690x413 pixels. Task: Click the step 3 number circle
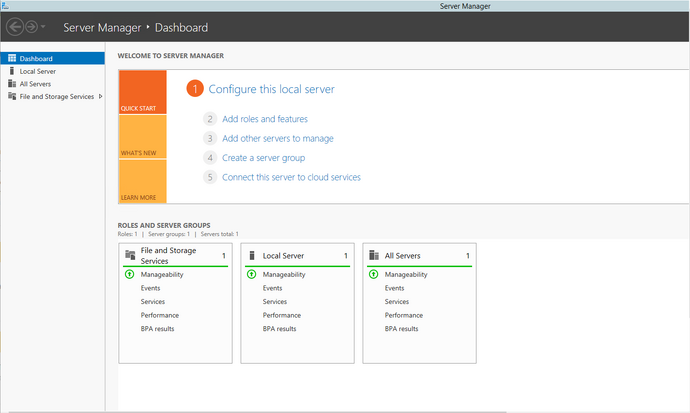click(210, 139)
